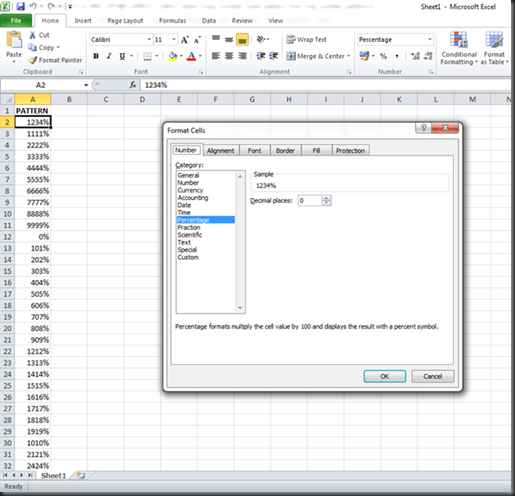Screen dimensions: 515x496
Task: Click the Copy icon
Action: [32, 47]
